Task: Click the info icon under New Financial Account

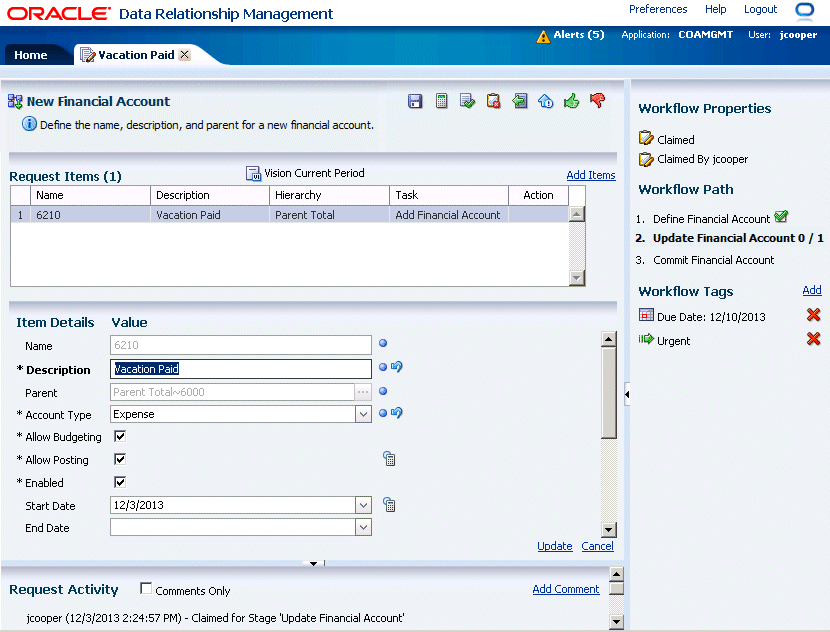Action: click(x=29, y=124)
